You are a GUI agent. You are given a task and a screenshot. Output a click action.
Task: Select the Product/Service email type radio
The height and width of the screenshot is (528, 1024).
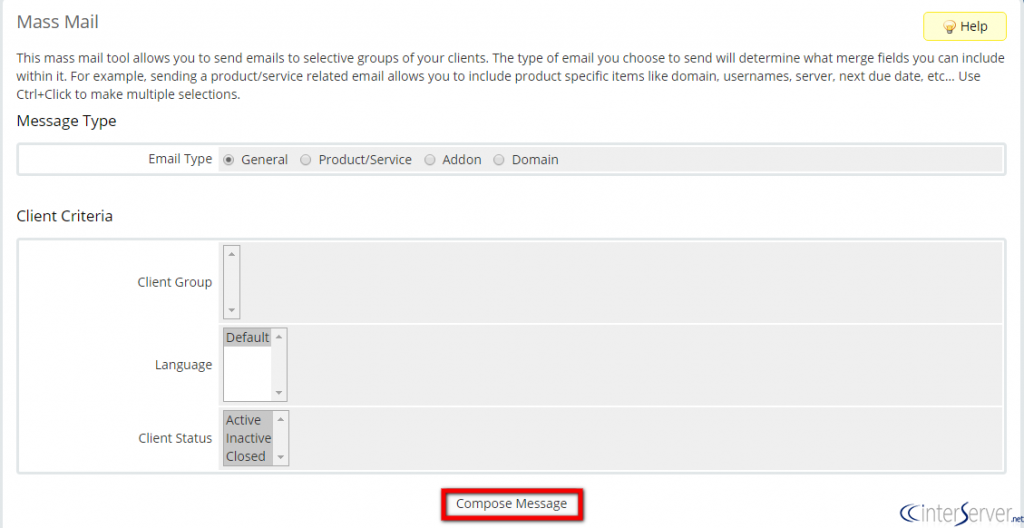pos(306,160)
